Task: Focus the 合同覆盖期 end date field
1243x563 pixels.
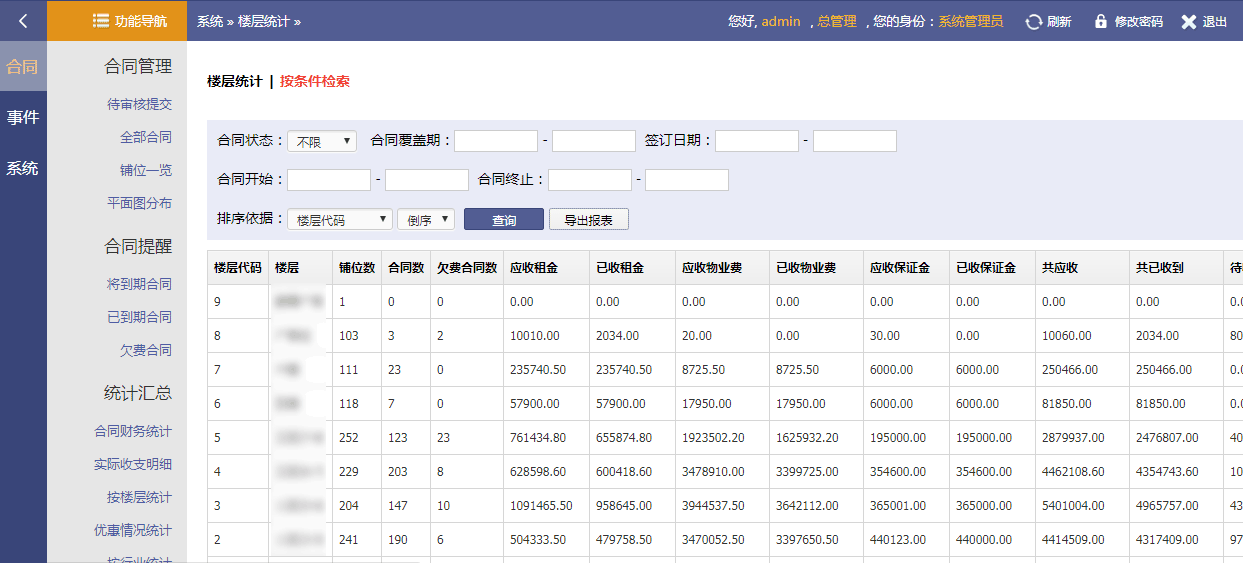Action: (594, 141)
